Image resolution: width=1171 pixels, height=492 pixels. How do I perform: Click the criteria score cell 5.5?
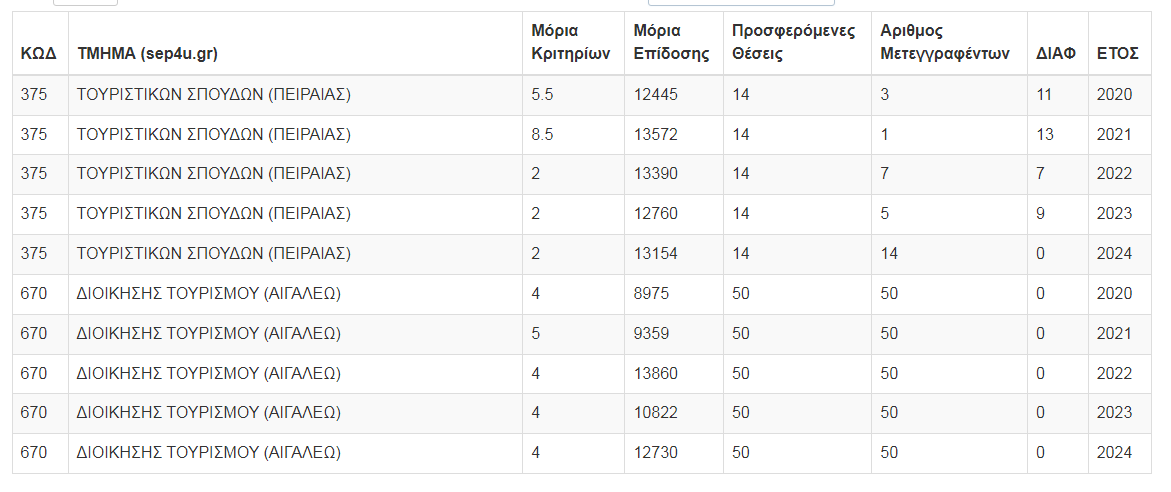[542, 95]
